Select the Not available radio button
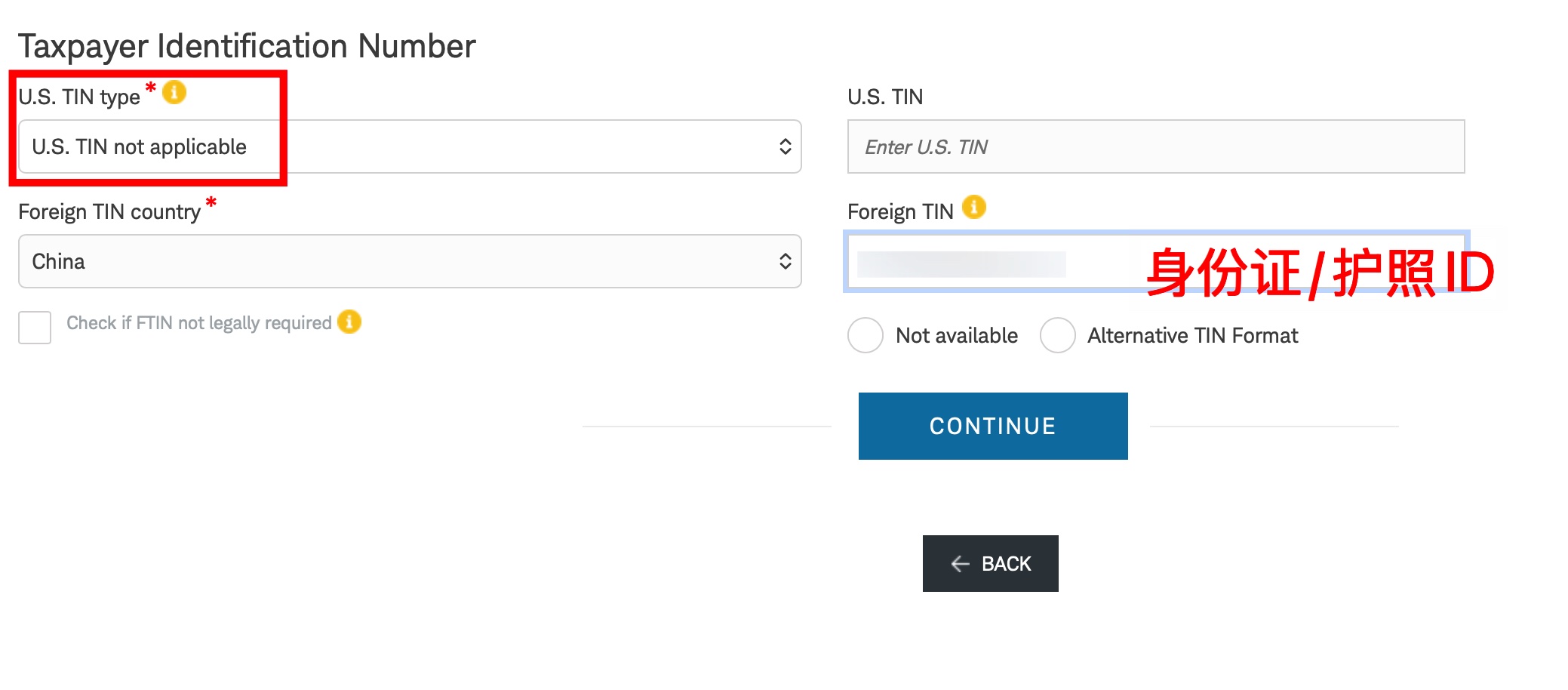Image resolution: width=1568 pixels, height=690 pixels. pyautogui.click(x=865, y=335)
